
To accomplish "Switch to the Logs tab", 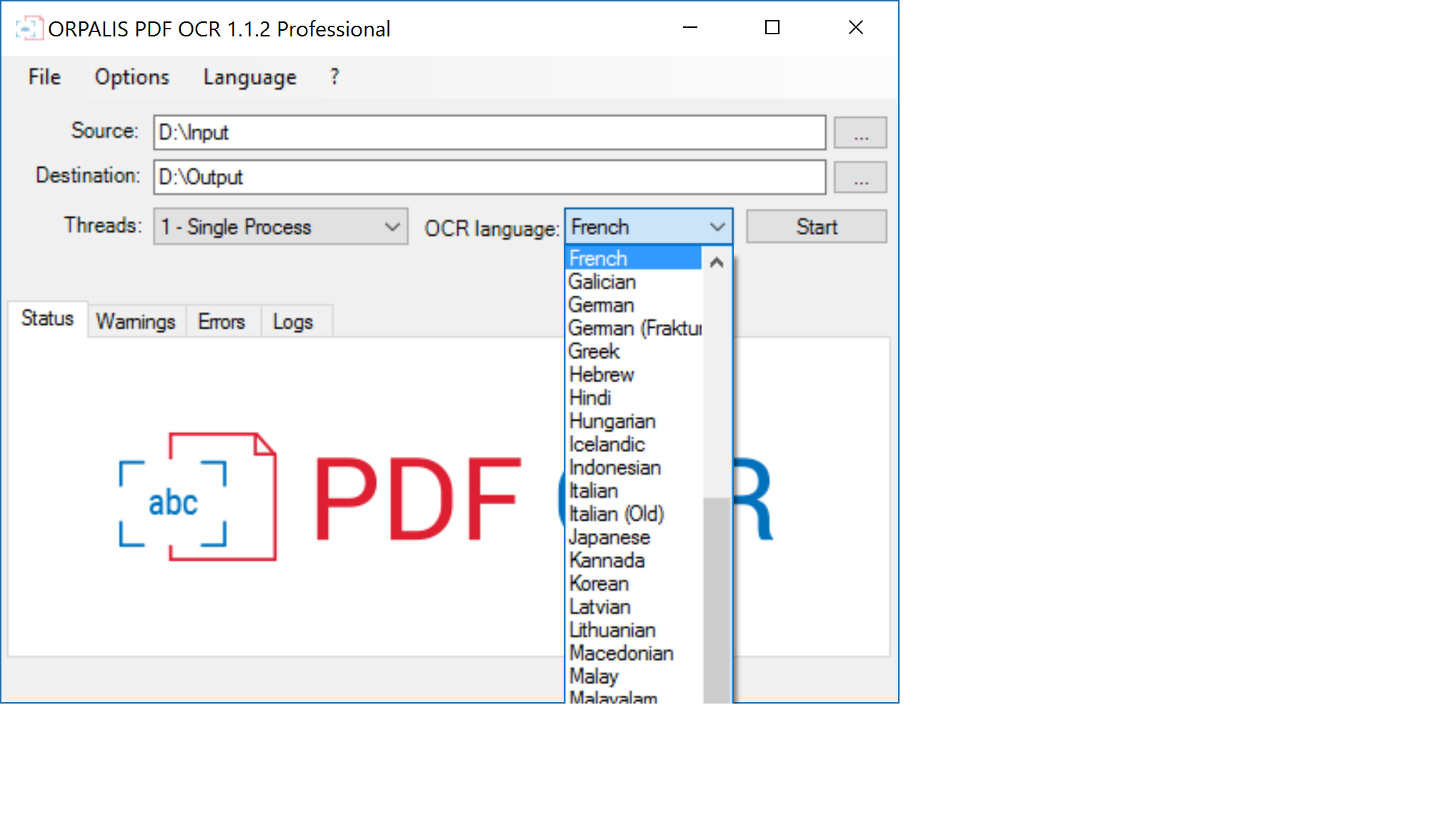I will (292, 321).
